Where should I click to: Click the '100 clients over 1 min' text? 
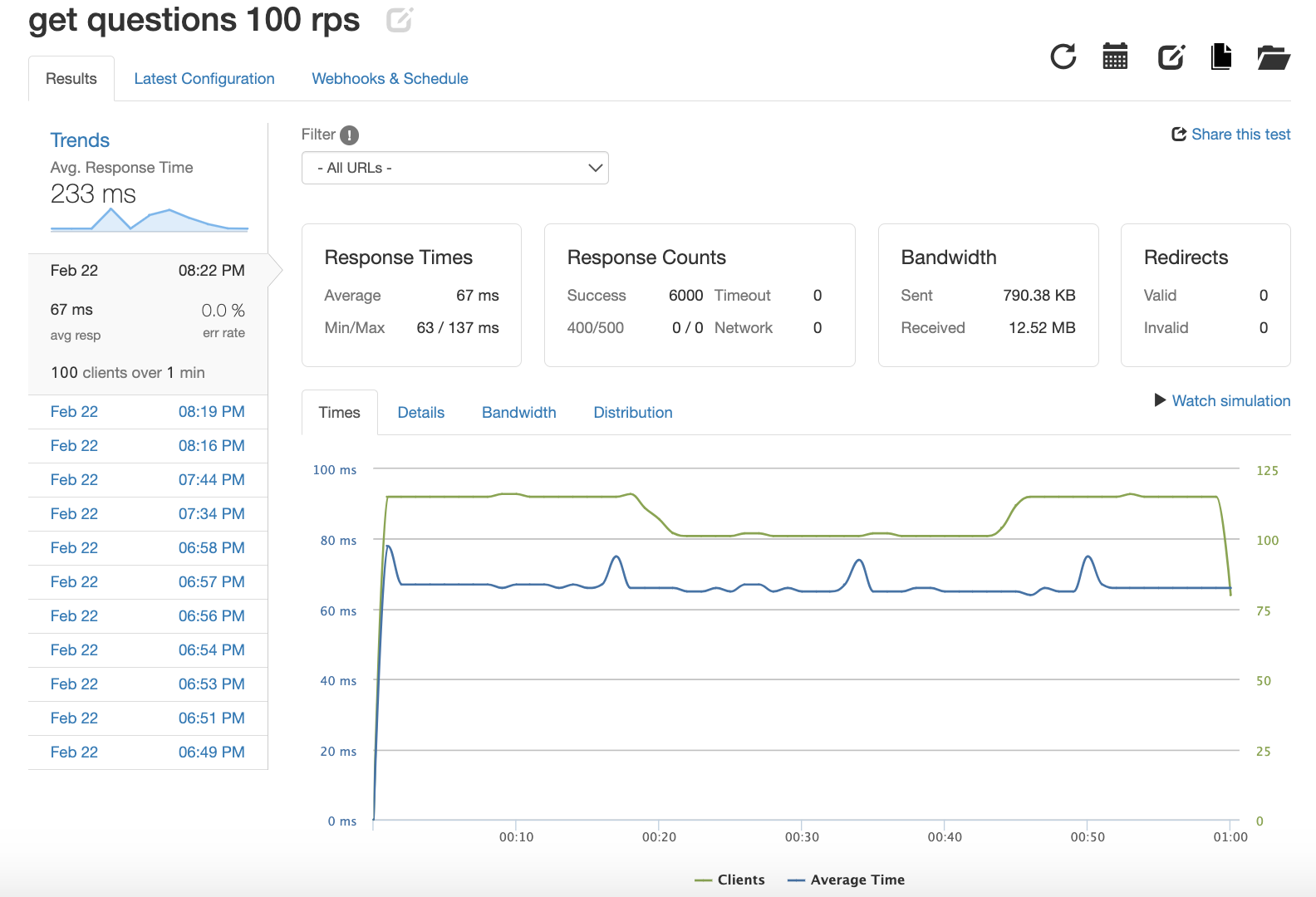pyautogui.click(x=128, y=373)
